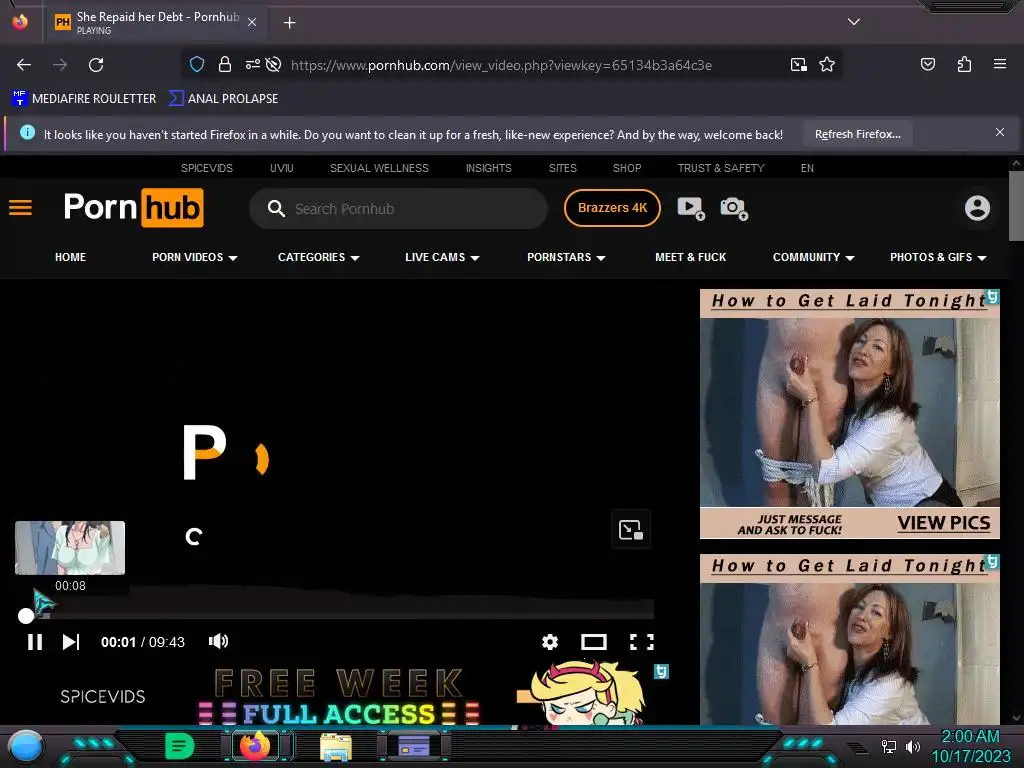Viewport: 1024px width, 768px height.
Task: Go to the HOME nav item
Action: pyautogui.click(x=71, y=257)
